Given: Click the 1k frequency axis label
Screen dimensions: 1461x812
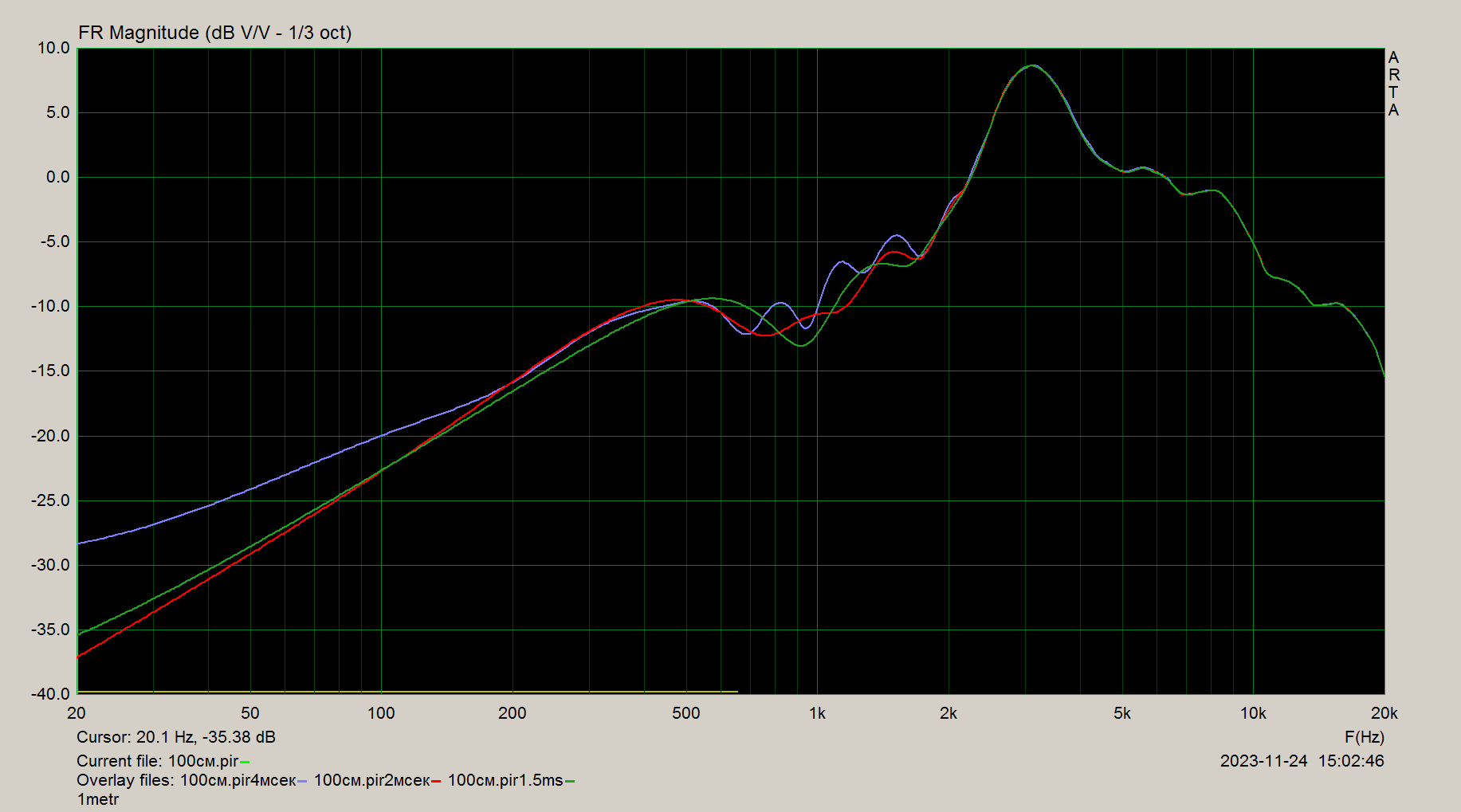Looking at the screenshot, I should click(817, 713).
